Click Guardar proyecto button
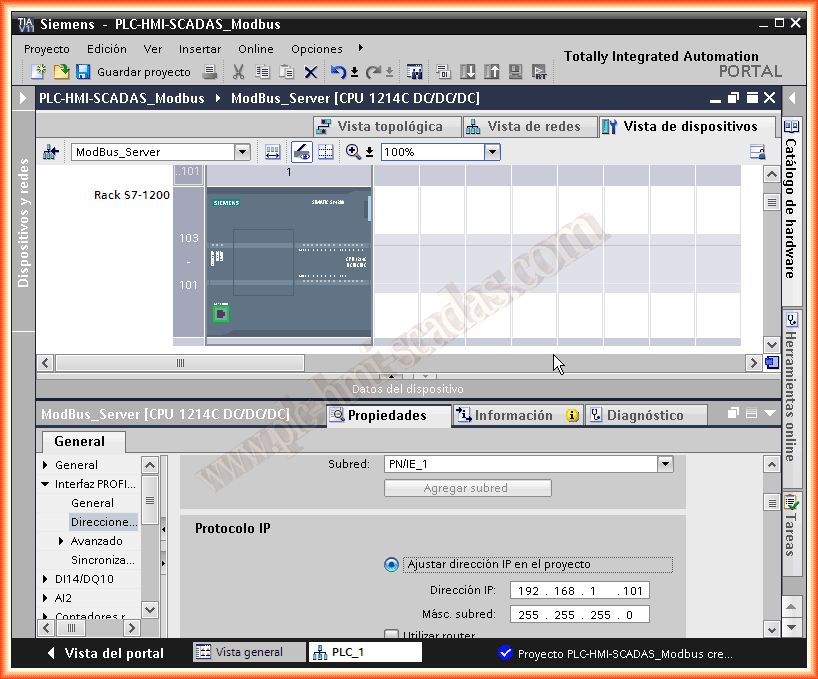 (x=133, y=72)
